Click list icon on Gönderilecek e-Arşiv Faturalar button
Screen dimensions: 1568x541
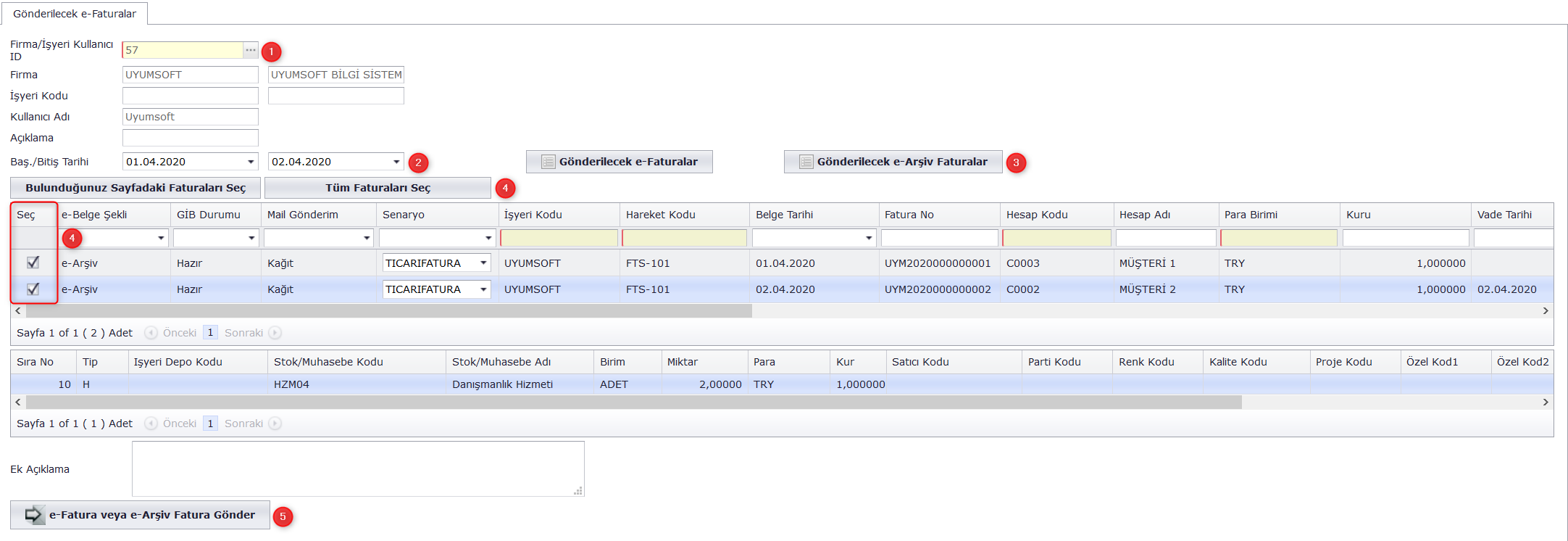coord(806,162)
